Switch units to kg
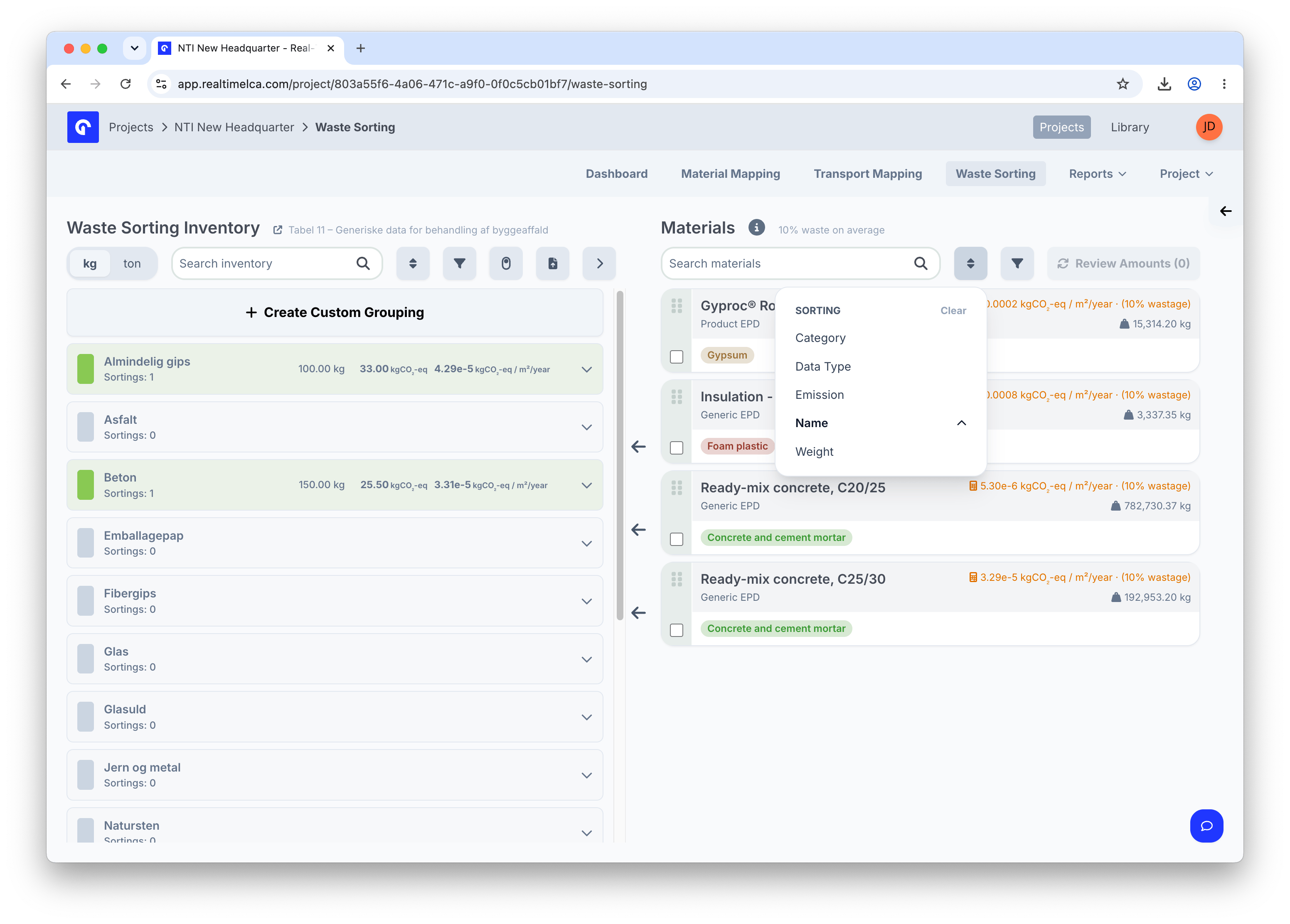Image resolution: width=1290 pixels, height=924 pixels. (90, 263)
